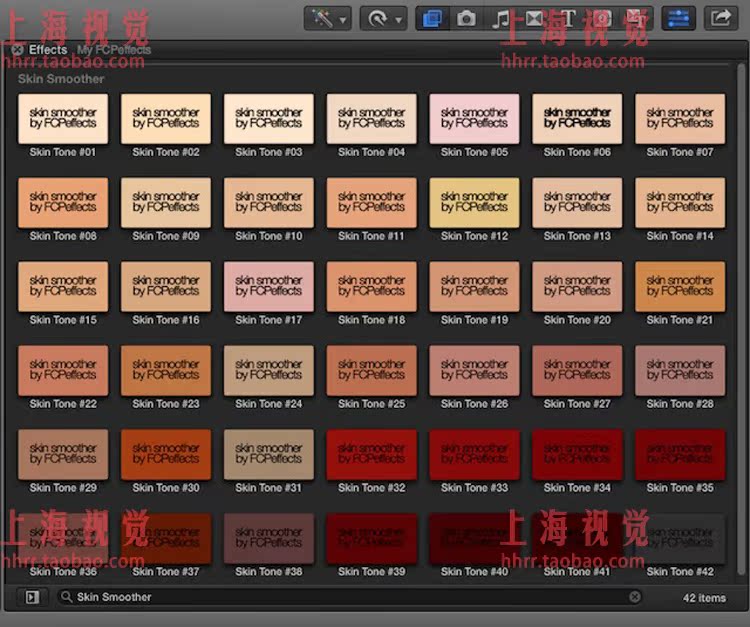Select the My FCPeffects label
The height and width of the screenshot is (627, 750).
[x=114, y=50]
